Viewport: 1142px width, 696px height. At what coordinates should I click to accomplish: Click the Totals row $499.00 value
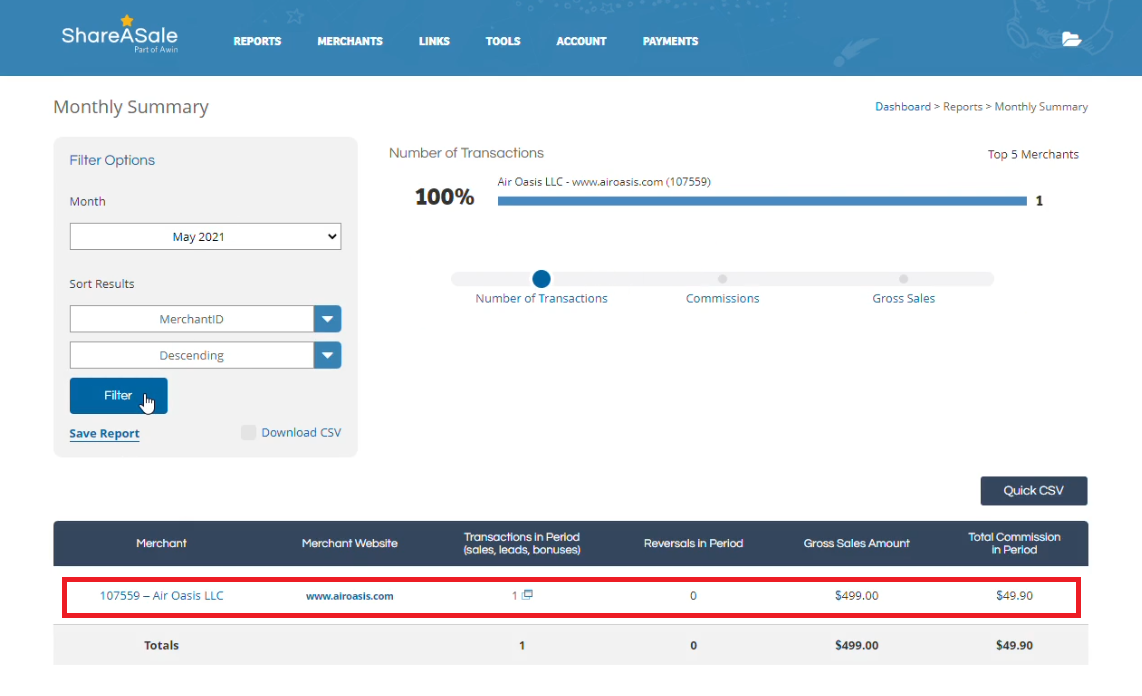(x=856, y=645)
